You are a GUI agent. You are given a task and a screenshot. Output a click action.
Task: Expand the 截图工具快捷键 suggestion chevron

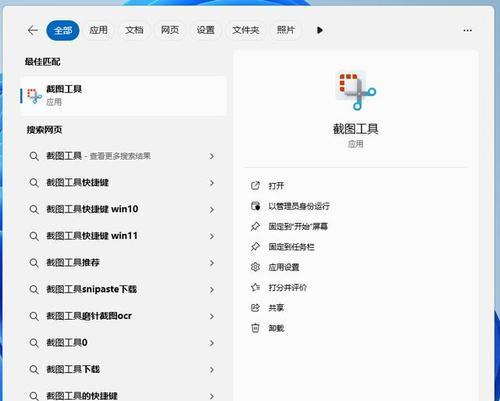(x=212, y=183)
